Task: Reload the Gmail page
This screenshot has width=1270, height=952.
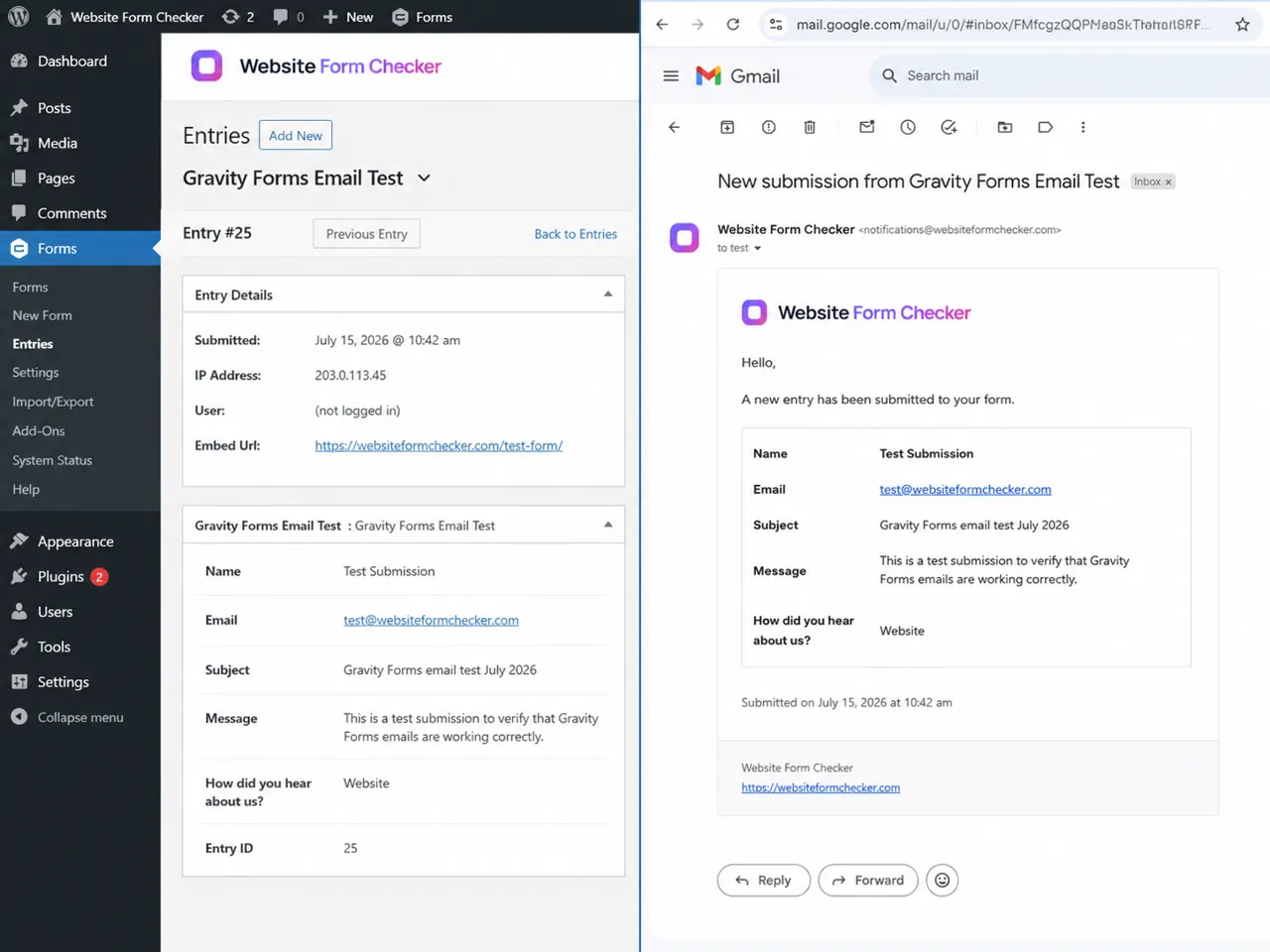Action: (x=733, y=25)
